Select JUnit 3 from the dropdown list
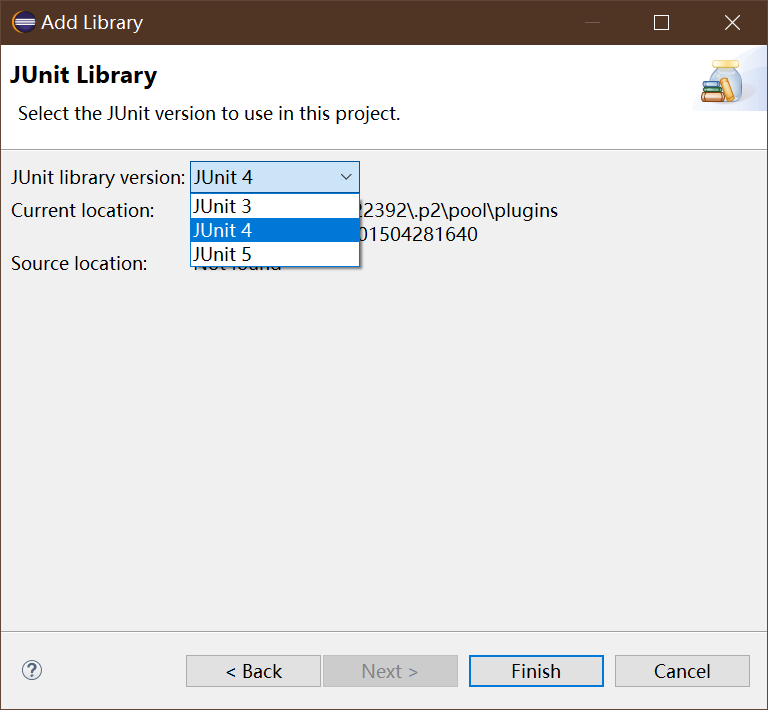 point(275,206)
